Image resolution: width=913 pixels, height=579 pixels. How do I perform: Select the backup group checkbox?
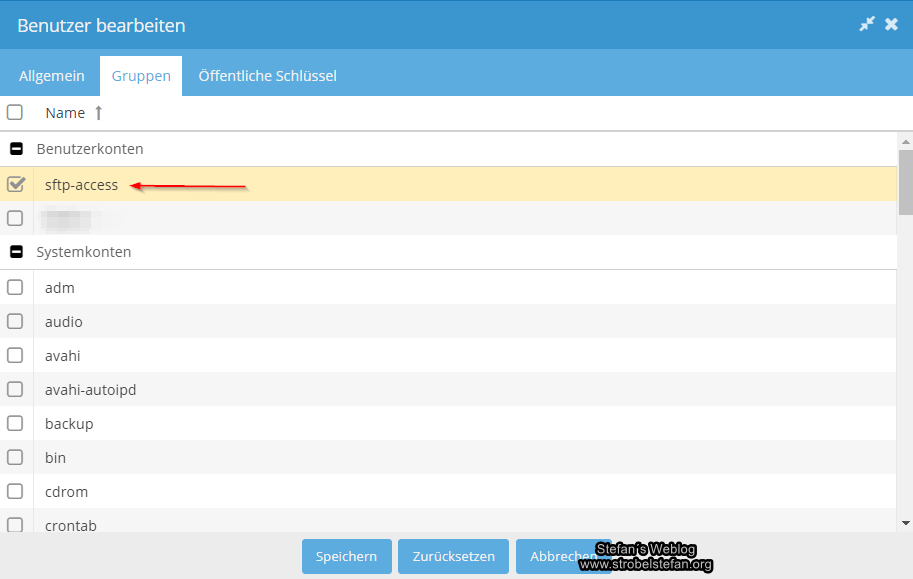click(x=16, y=424)
